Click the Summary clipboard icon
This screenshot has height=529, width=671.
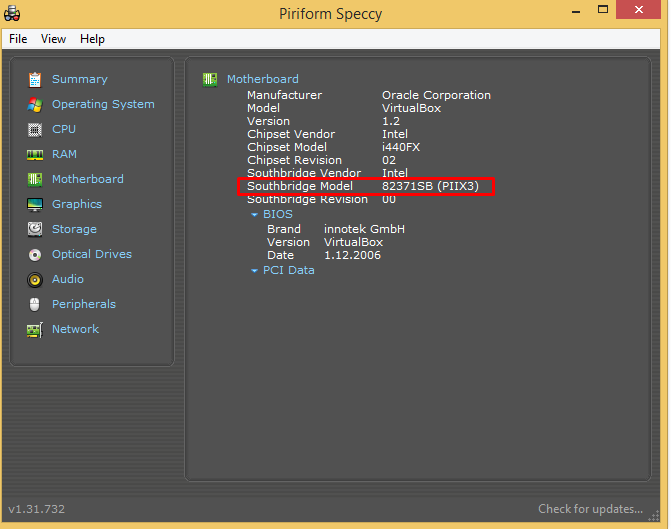coord(35,79)
